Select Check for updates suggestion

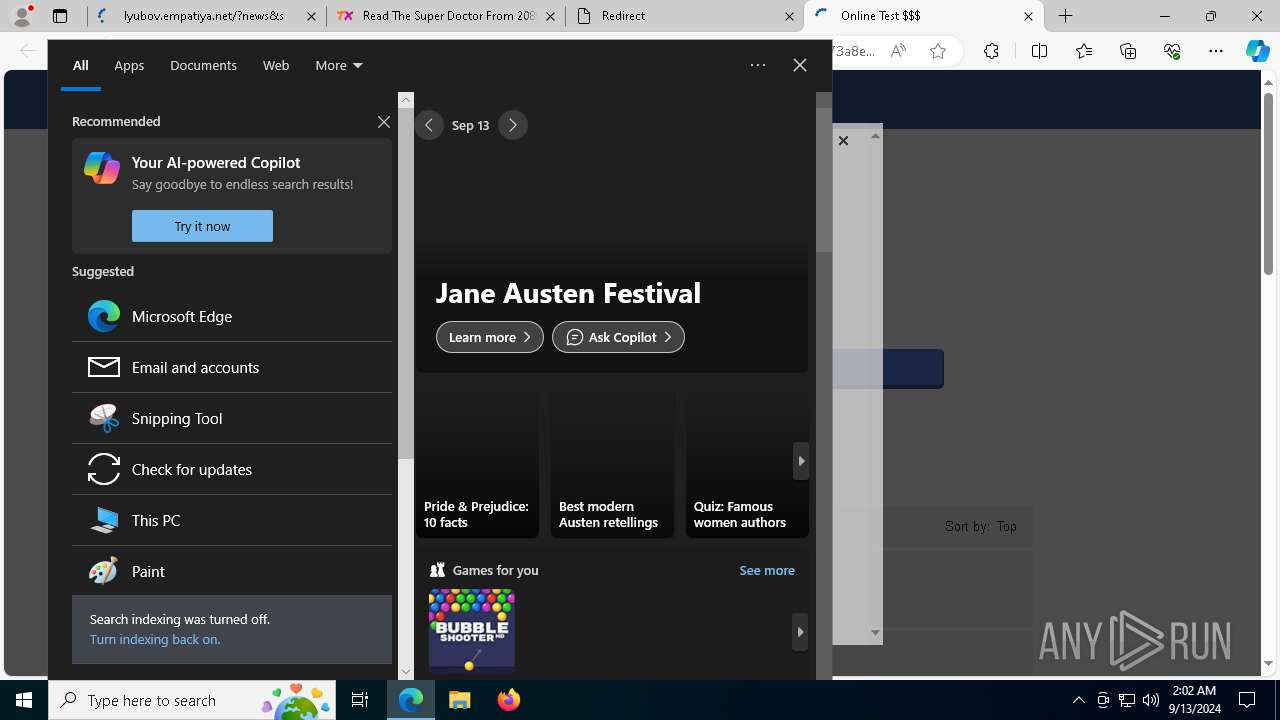click(232, 469)
